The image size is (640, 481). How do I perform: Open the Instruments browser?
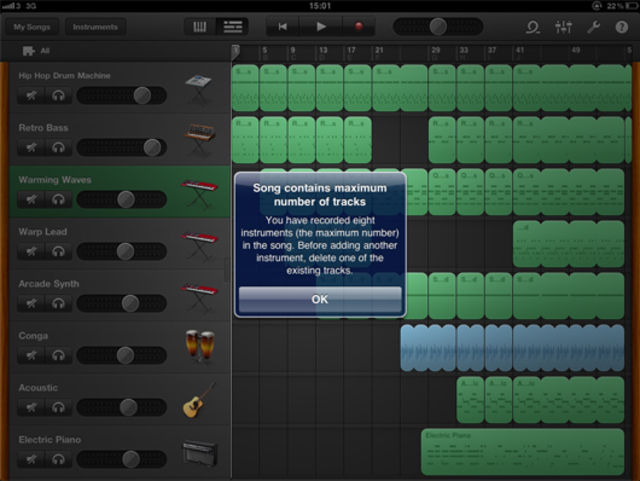95,27
